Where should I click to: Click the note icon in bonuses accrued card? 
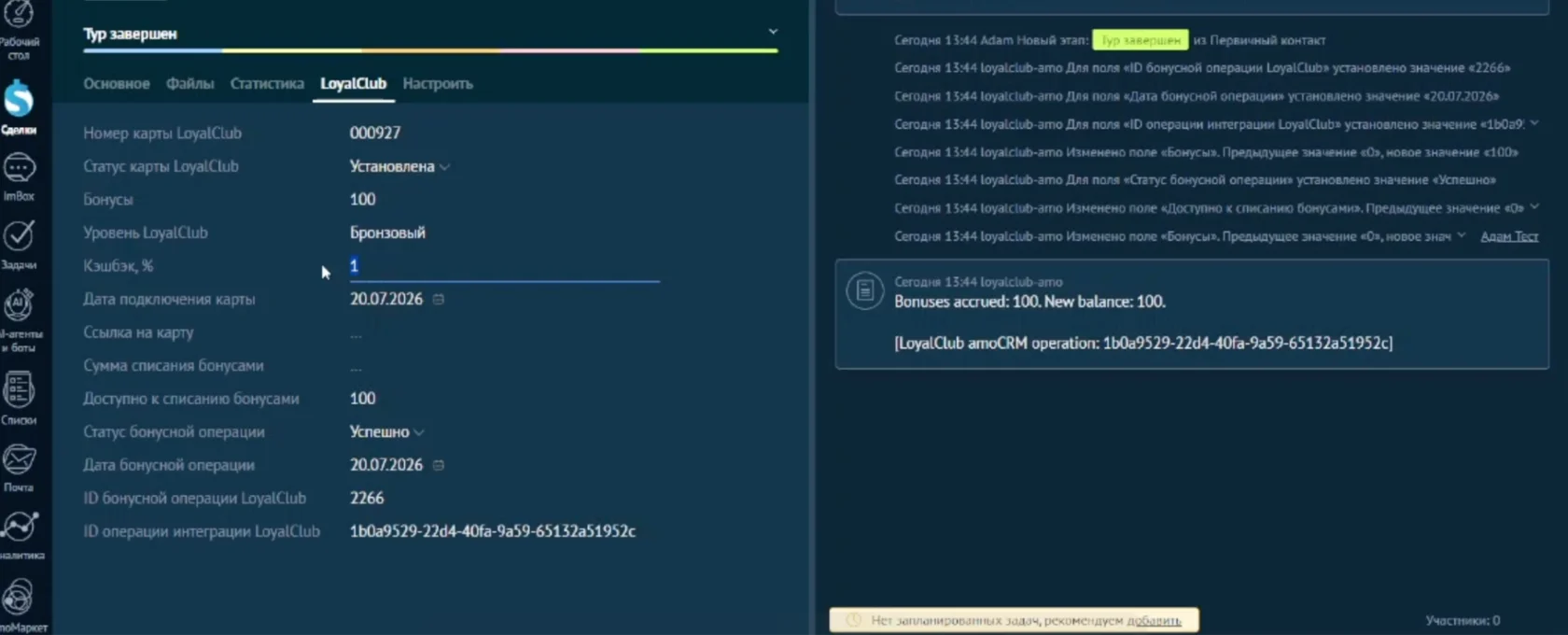[864, 290]
